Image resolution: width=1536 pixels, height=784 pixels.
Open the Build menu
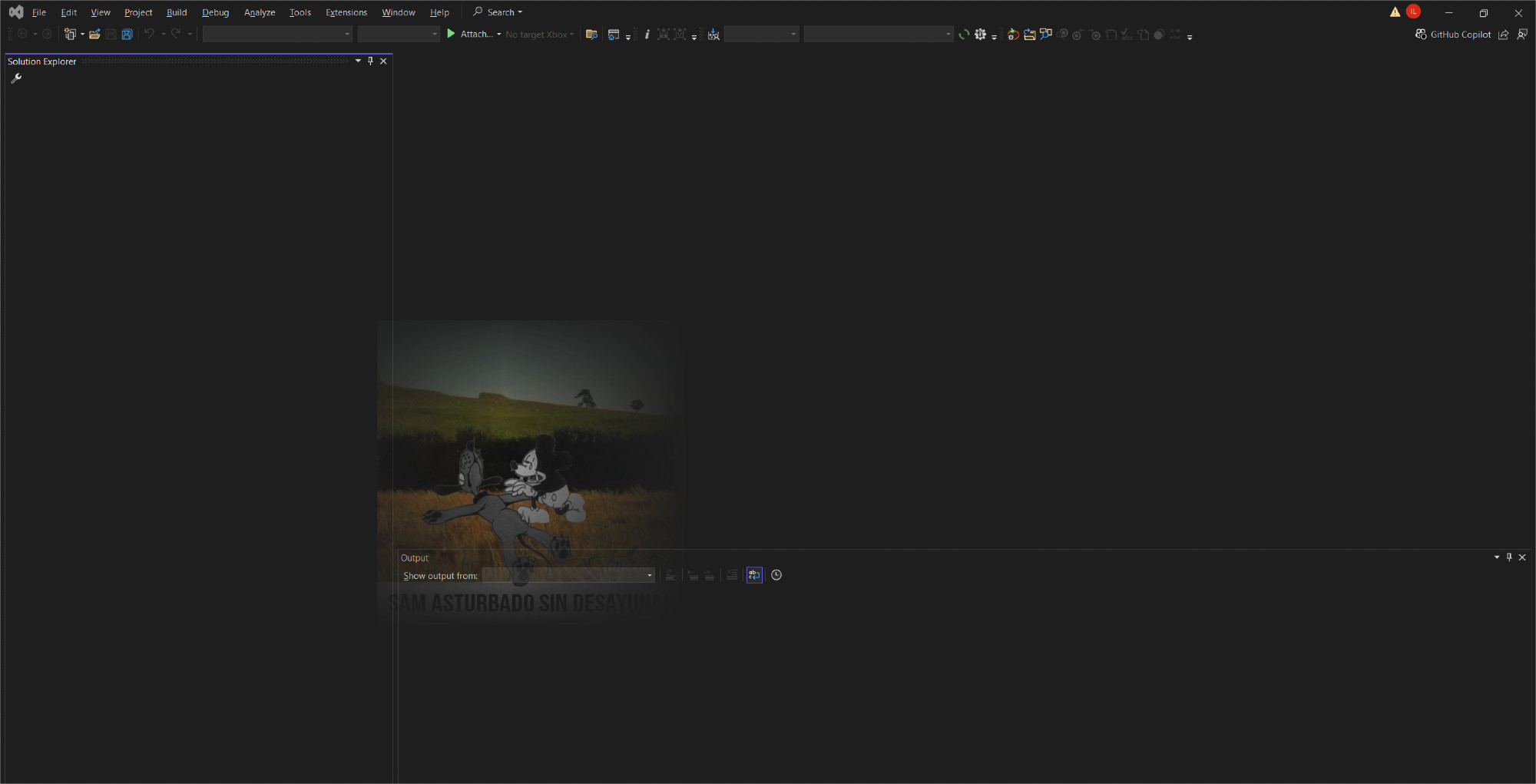coord(177,12)
